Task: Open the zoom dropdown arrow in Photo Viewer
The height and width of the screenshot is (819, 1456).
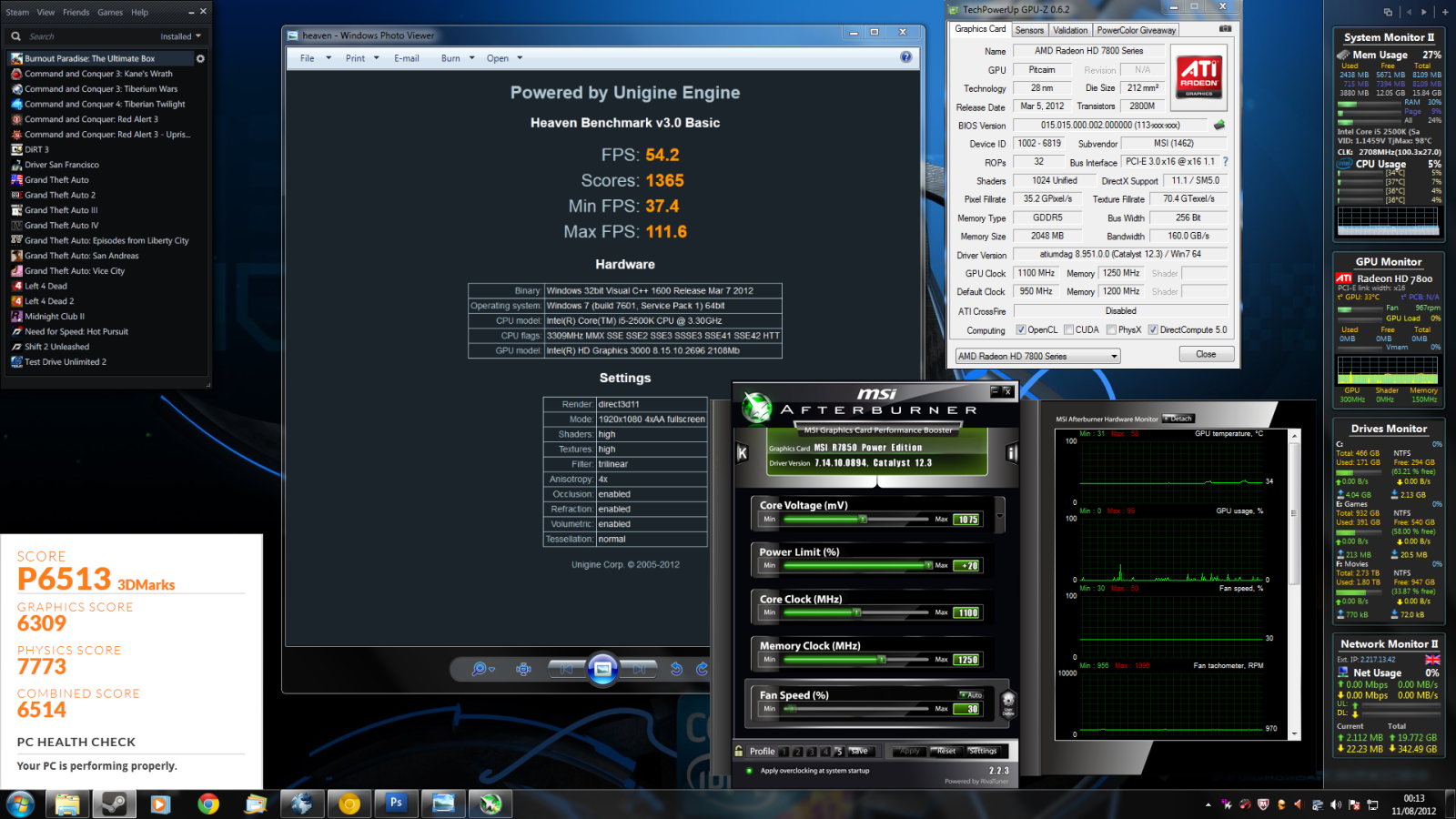Action: 491,670
